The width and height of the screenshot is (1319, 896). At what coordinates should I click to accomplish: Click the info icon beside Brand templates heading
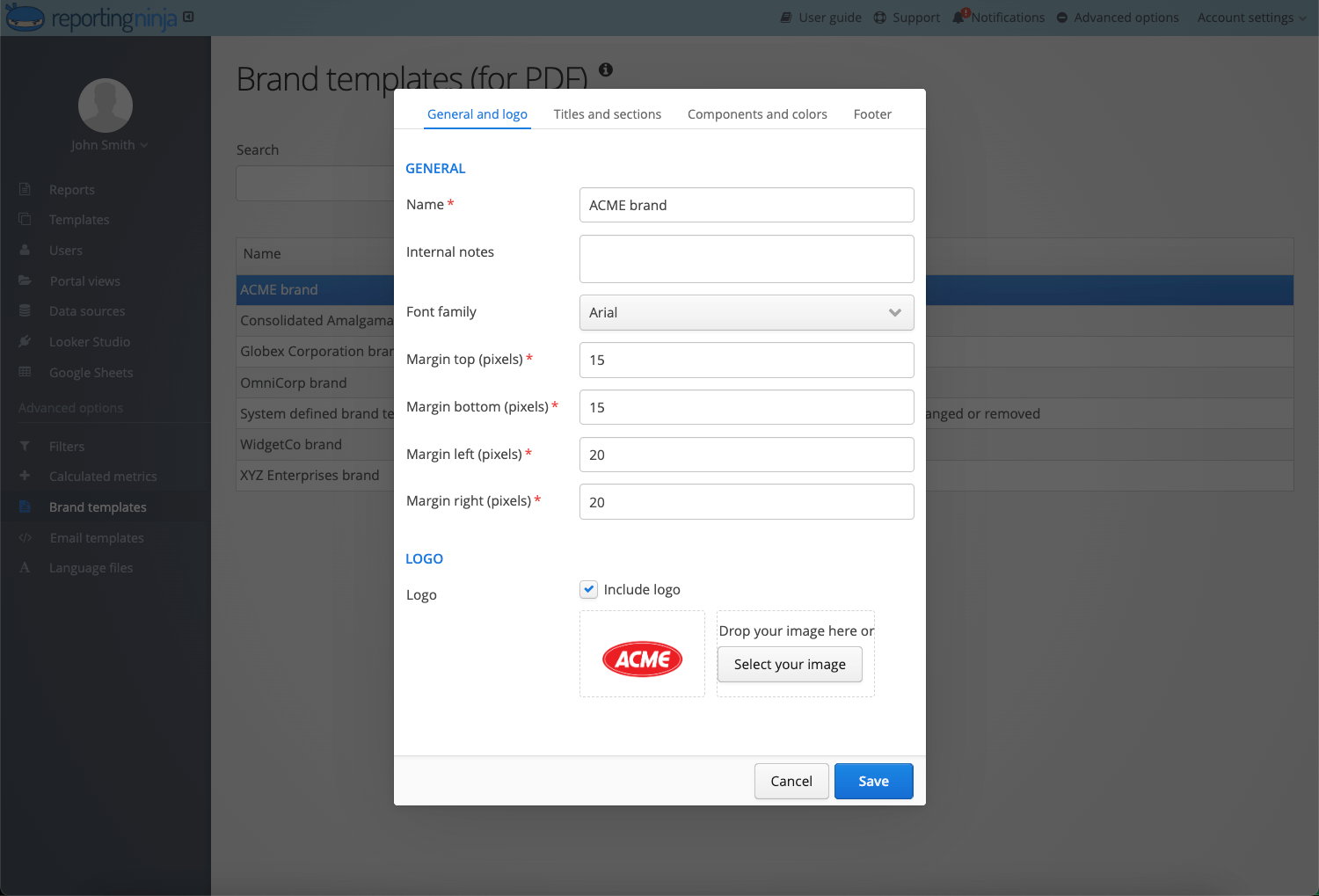pyautogui.click(x=605, y=70)
